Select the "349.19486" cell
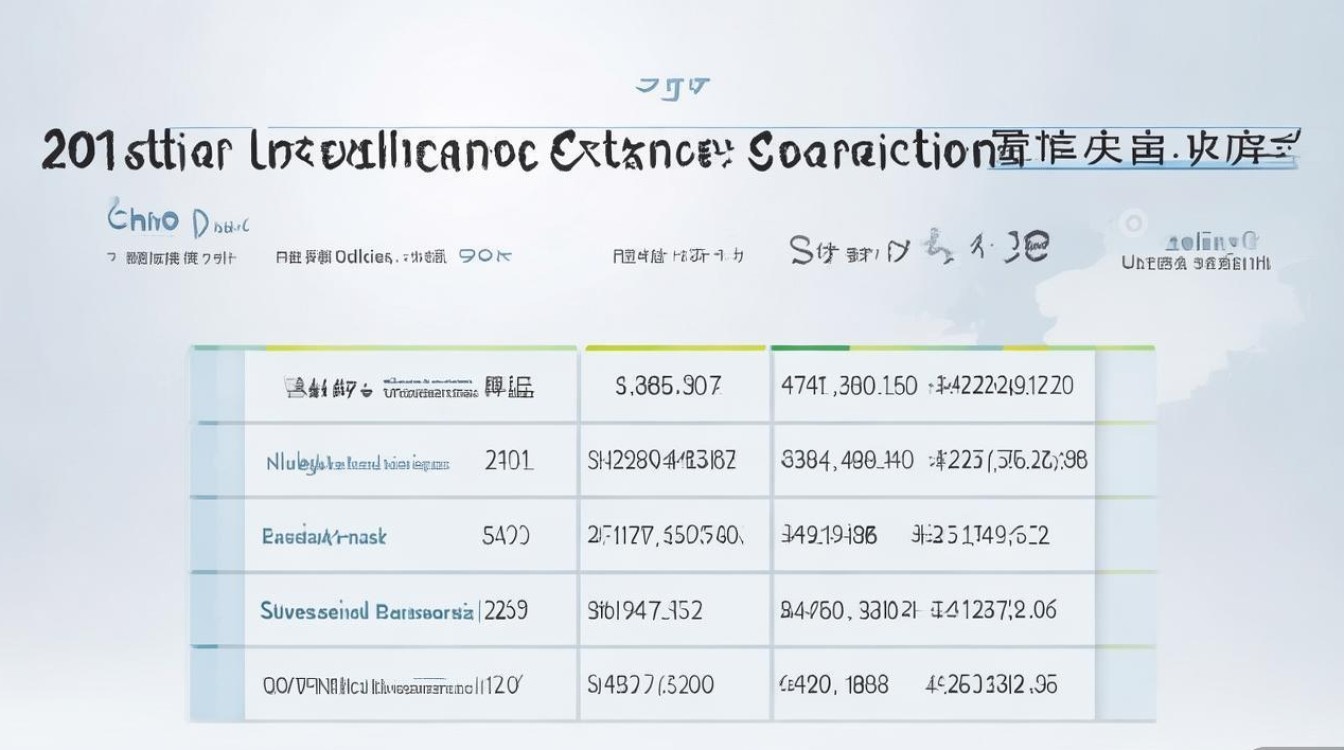 (x=828, y=536)
